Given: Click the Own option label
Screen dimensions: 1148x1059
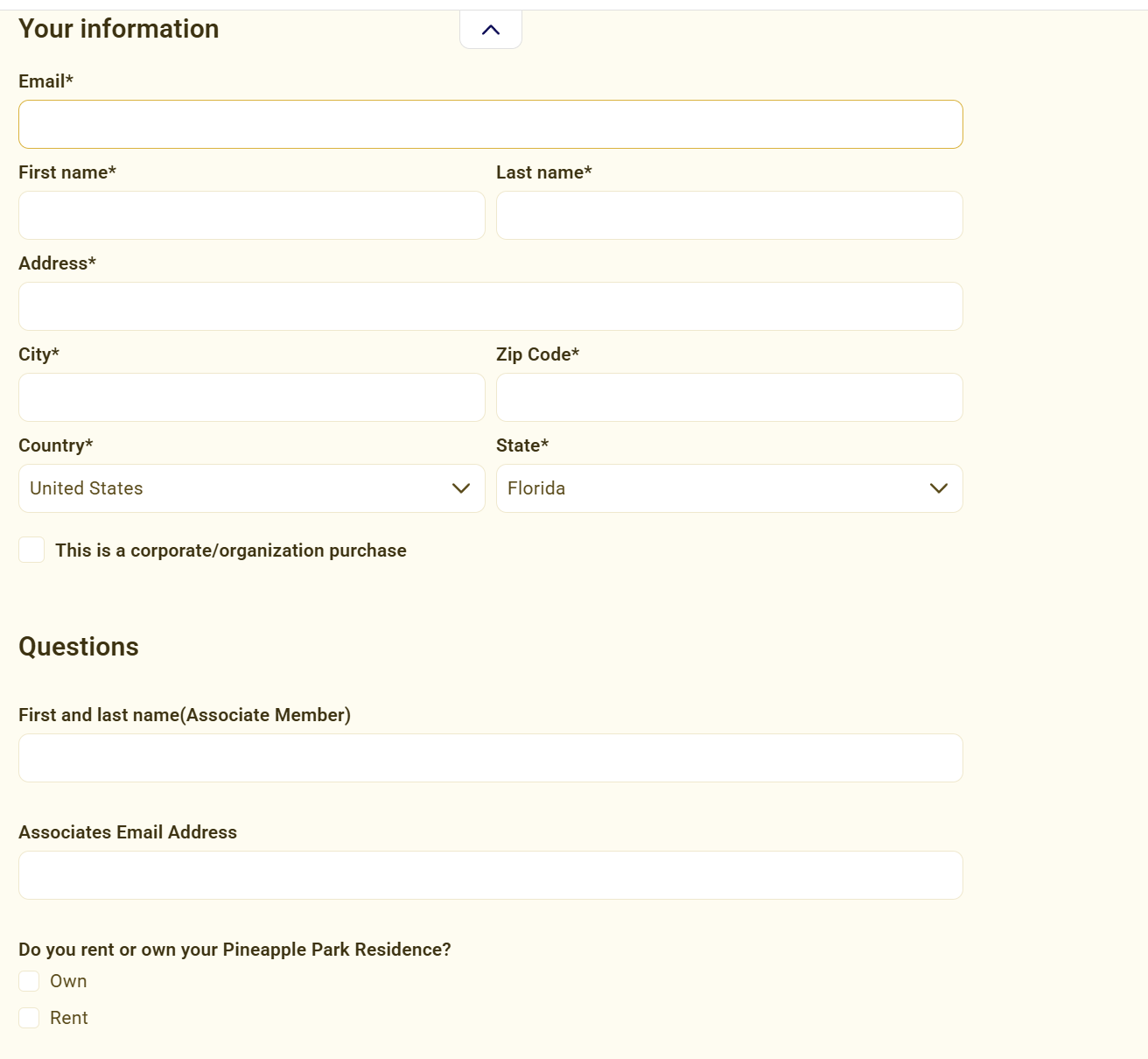Looking at the screenshot, I should point(68,981).
